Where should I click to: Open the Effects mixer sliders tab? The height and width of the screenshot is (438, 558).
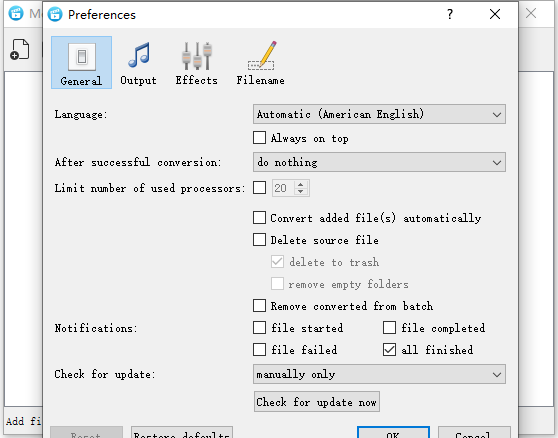pos(196,62)
